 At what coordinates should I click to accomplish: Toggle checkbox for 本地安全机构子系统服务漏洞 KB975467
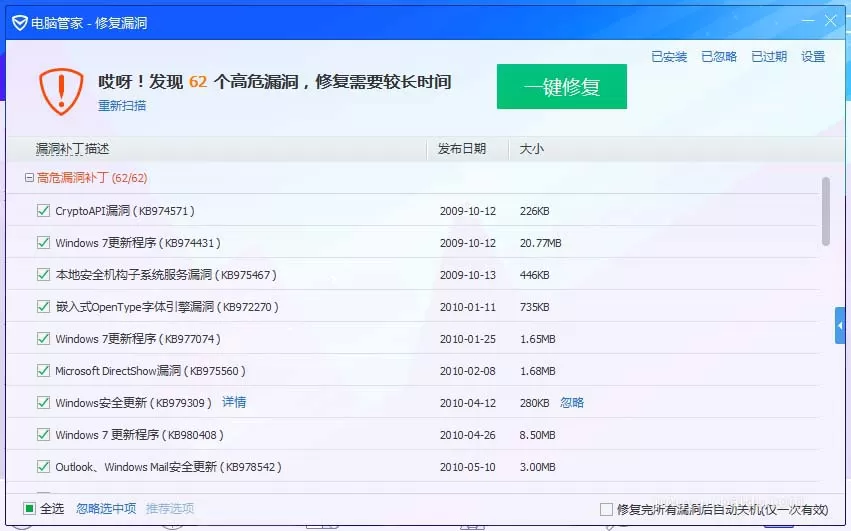point(43,275)
